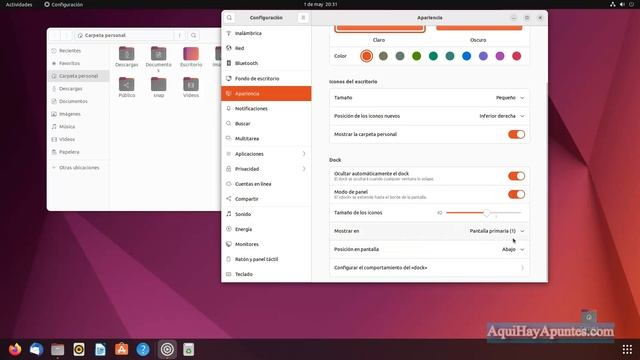Select Red in settings sidebar

[x=266, y=48]
